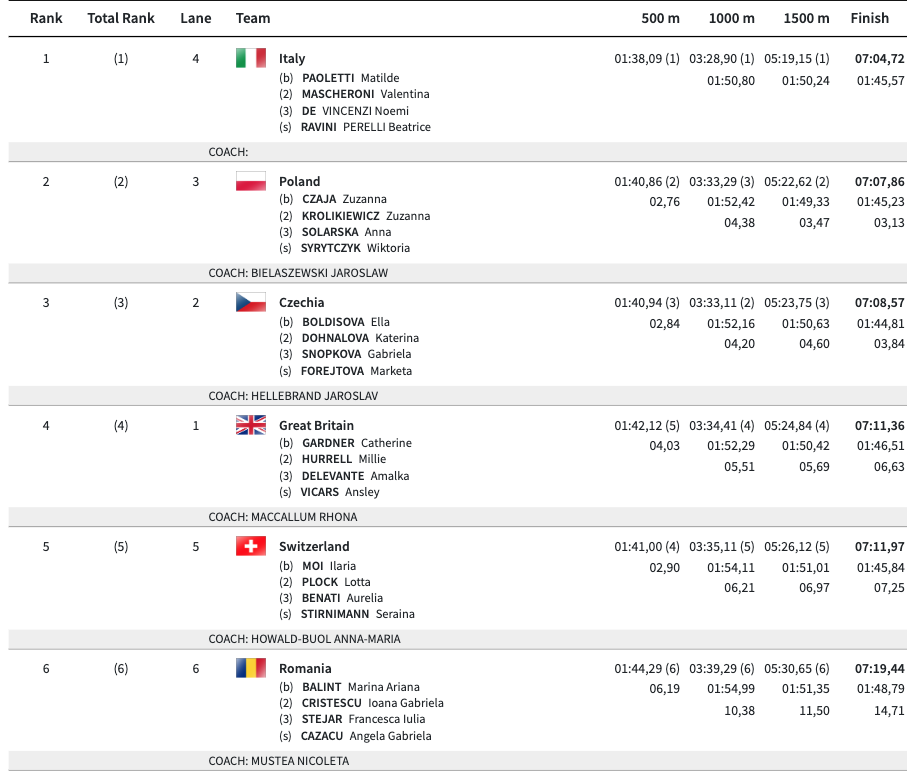Click the Team column header
The image size is (910, 778).
(253, 18)
